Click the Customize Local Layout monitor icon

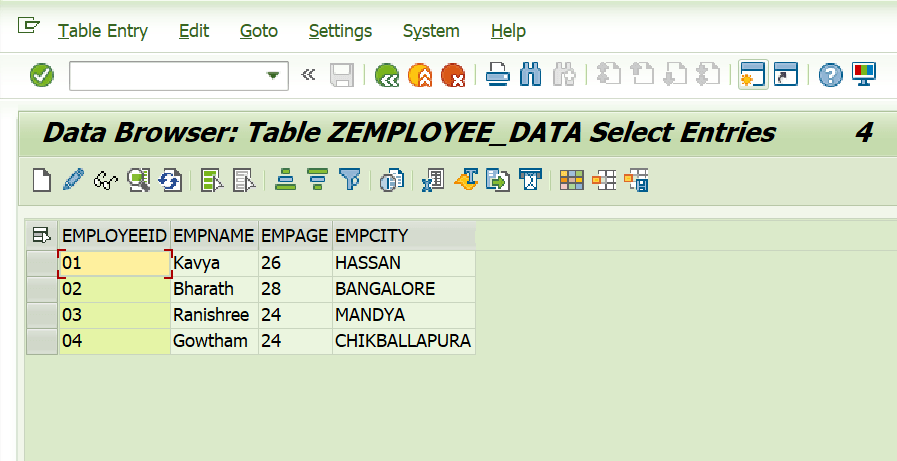click(x=863, y=75)
